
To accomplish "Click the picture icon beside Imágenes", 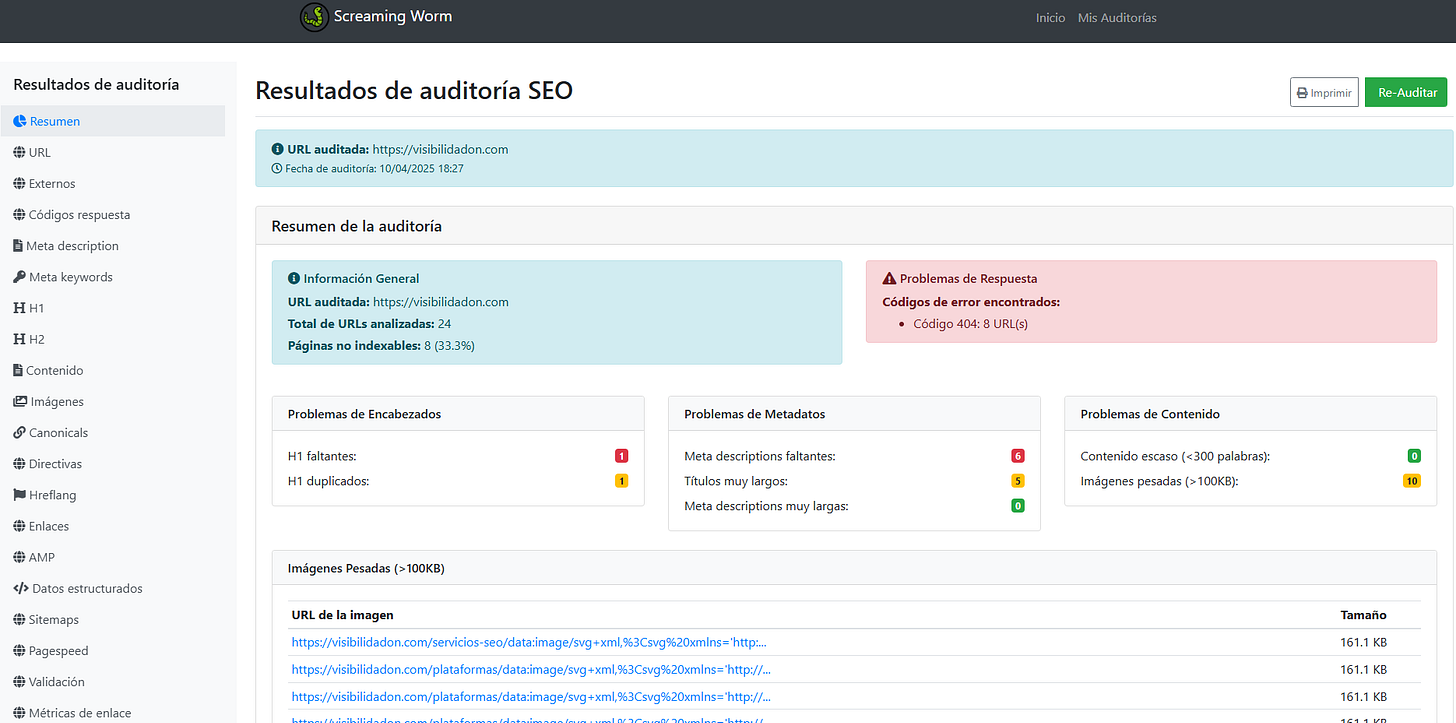I will coord(19,402).
